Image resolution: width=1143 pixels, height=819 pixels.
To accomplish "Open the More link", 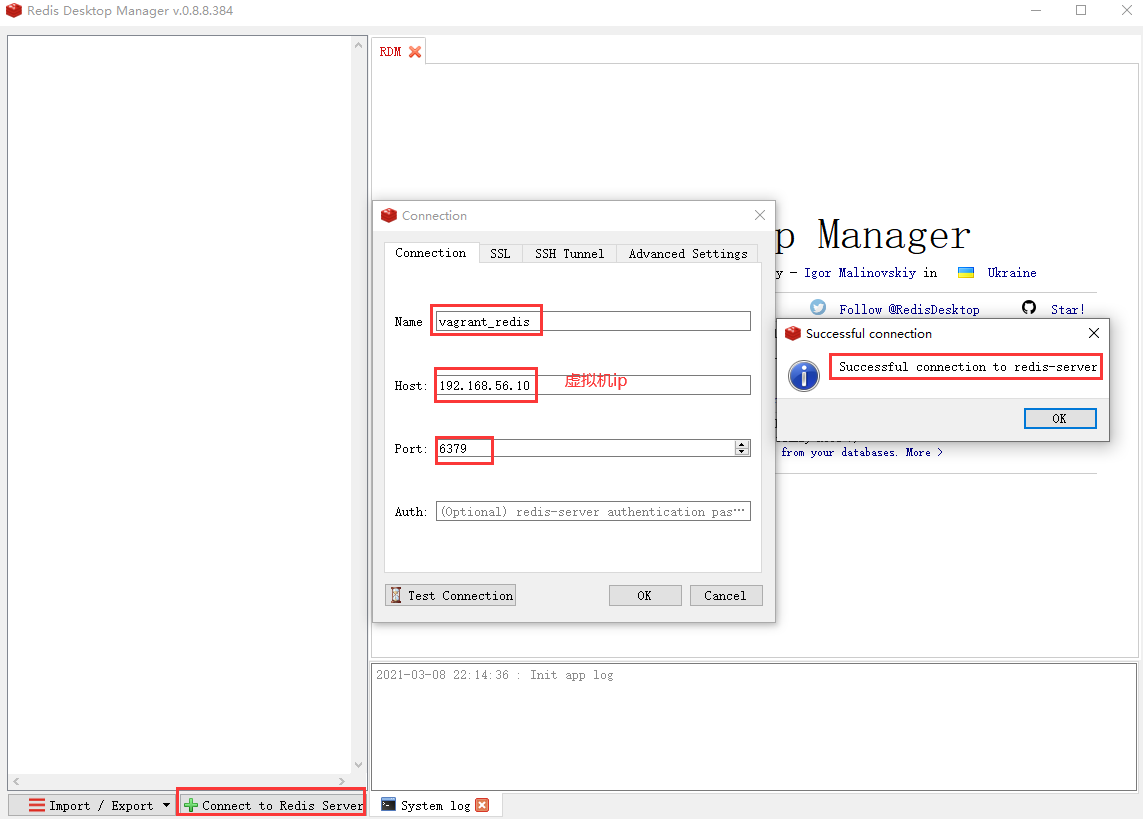I will [x=924, y=452].
